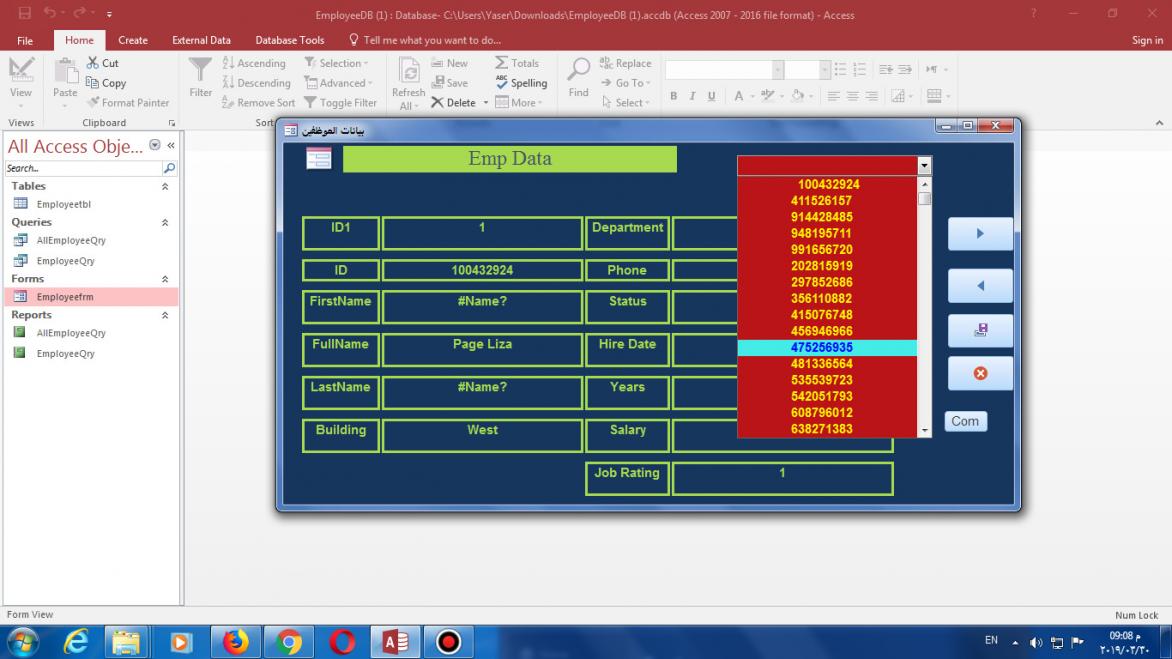Open the Select dropdown
This screenshot has height=659, width=1172.
click(626, 102)
